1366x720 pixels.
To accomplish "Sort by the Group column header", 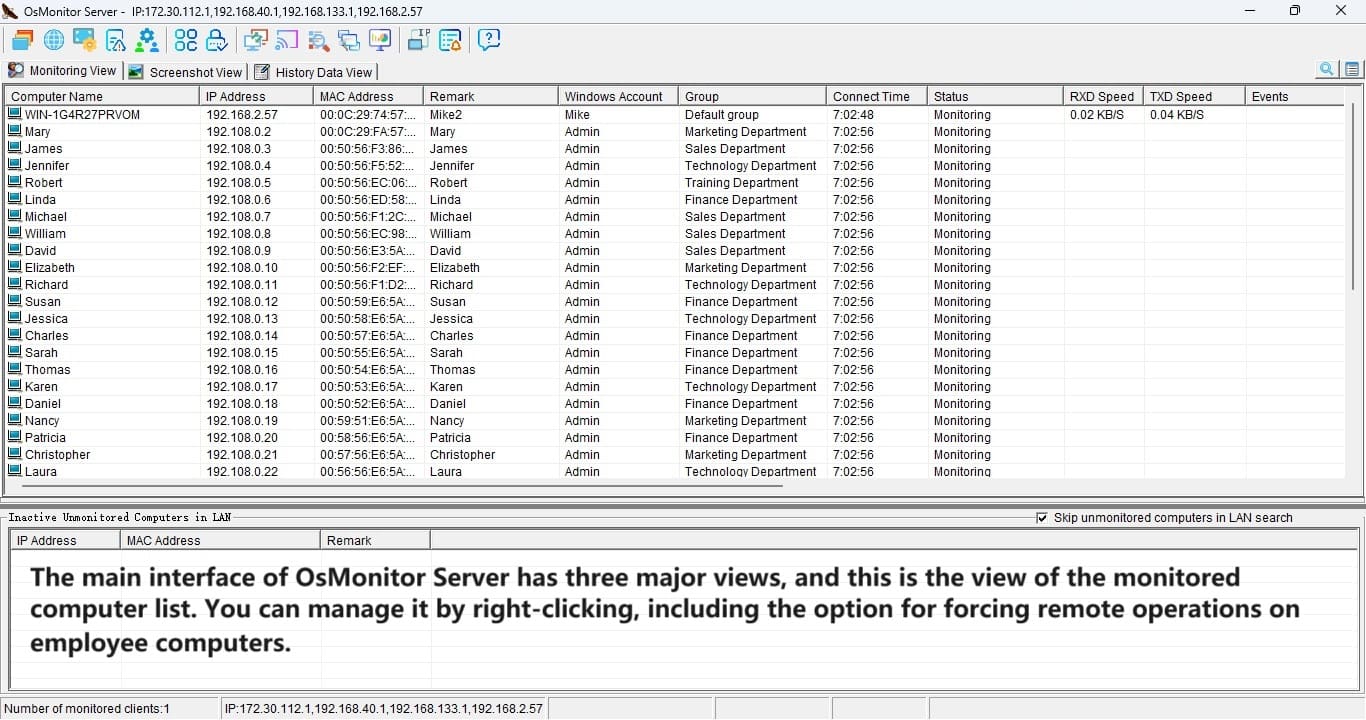I will point(752,96).
